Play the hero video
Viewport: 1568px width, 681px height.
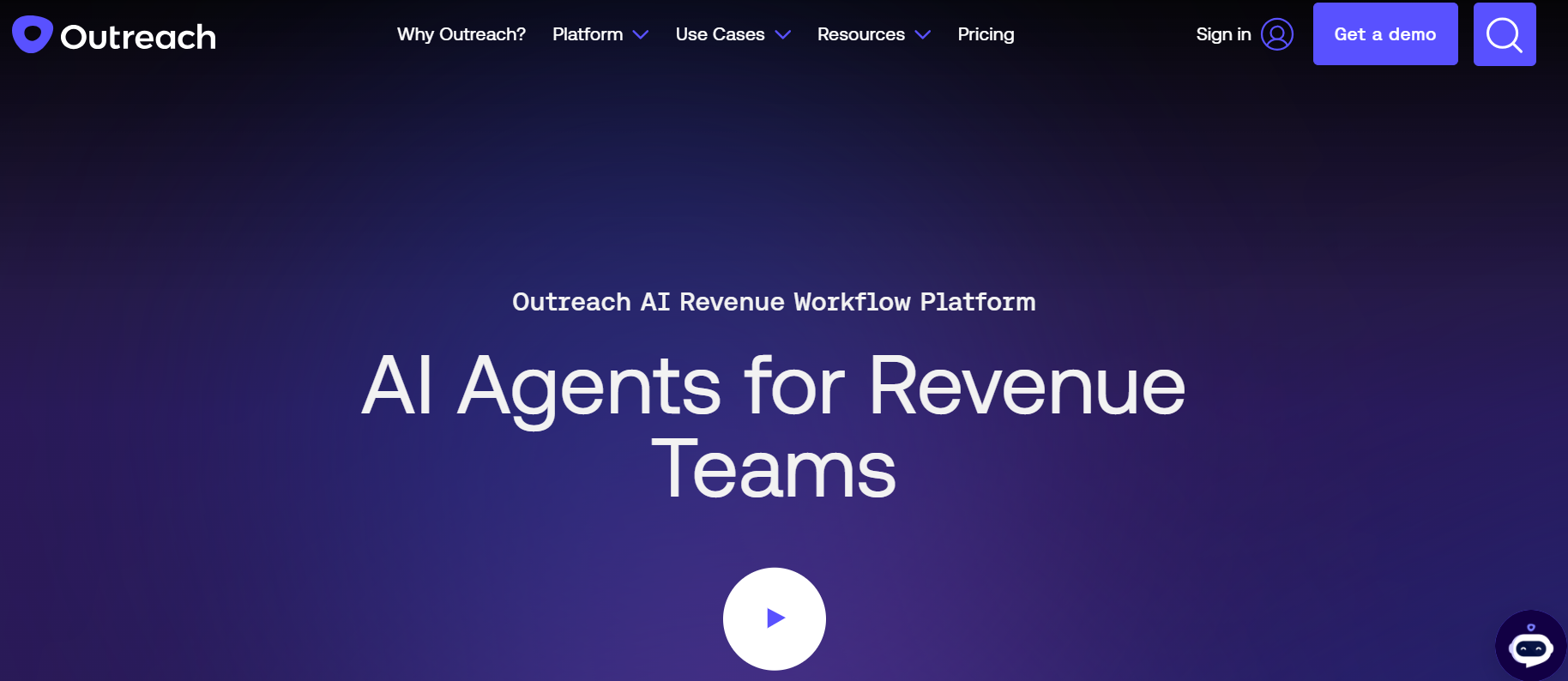pyautogui.click(x=775, y=618)
